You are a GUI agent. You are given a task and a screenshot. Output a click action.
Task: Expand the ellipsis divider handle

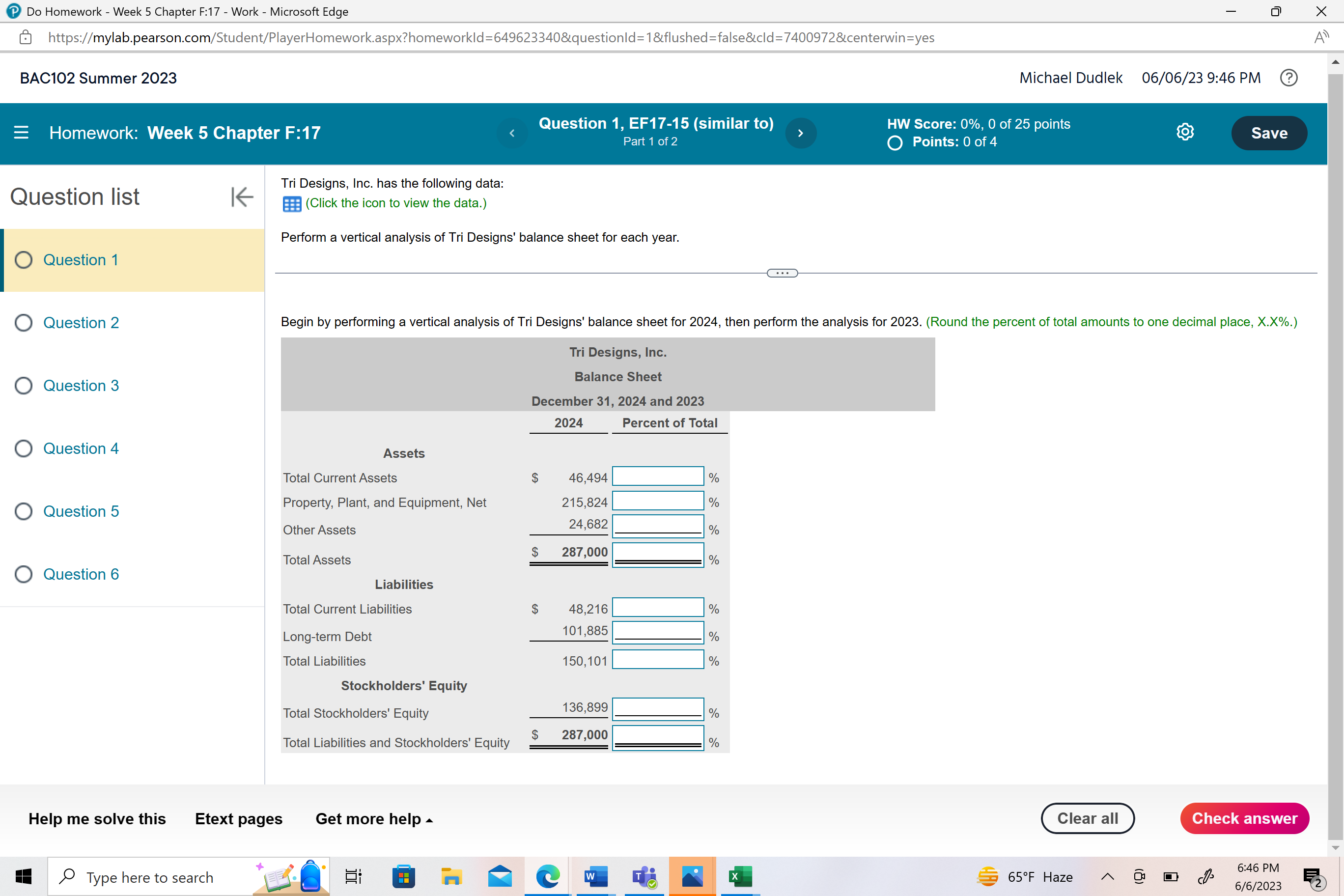[782, 273]
